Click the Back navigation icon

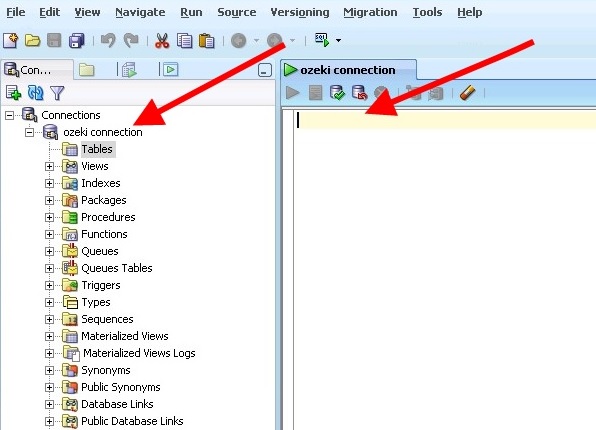(x=239, y=40)
